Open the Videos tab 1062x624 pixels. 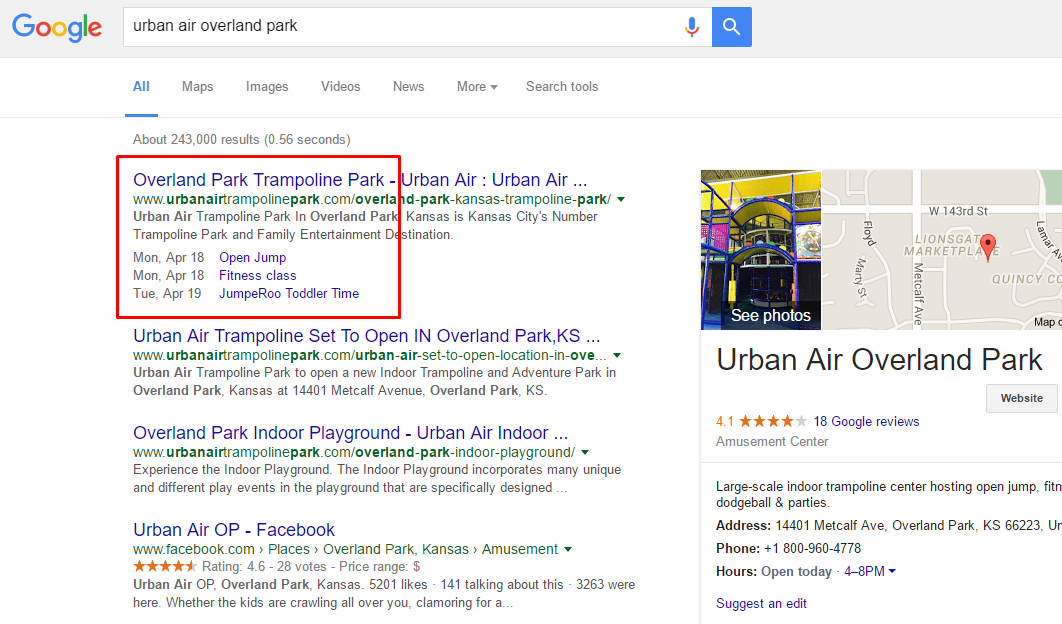tap(340, 87)
